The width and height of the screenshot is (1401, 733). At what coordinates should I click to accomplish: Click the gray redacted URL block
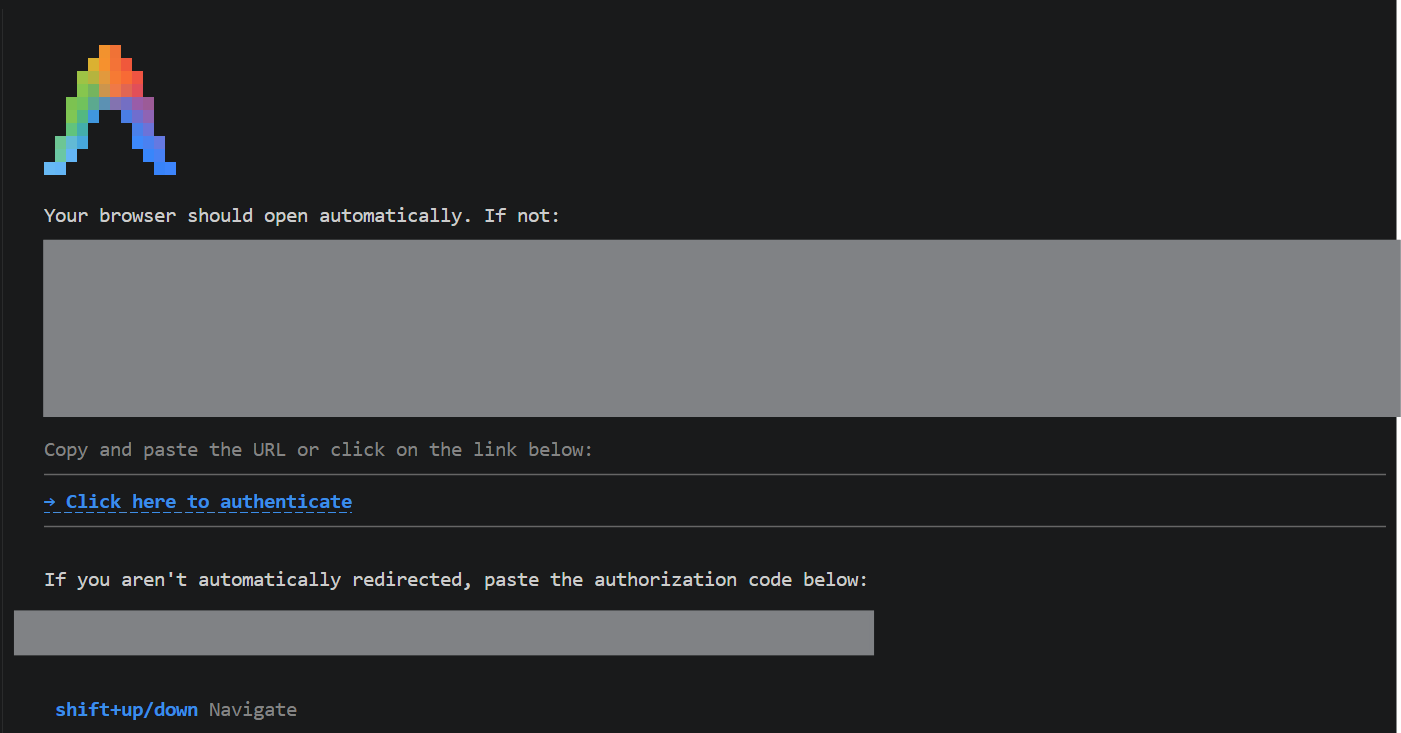tap(722, 328)
